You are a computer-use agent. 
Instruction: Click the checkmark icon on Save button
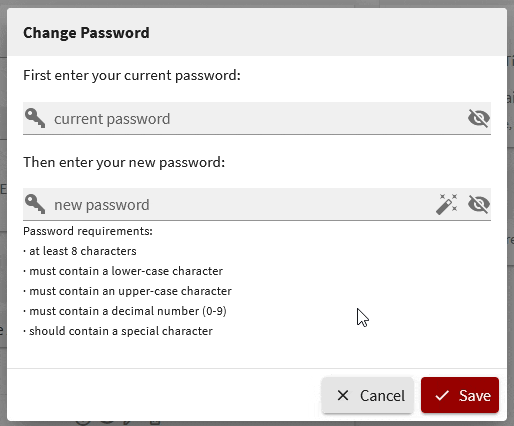[x=442, y=396]
